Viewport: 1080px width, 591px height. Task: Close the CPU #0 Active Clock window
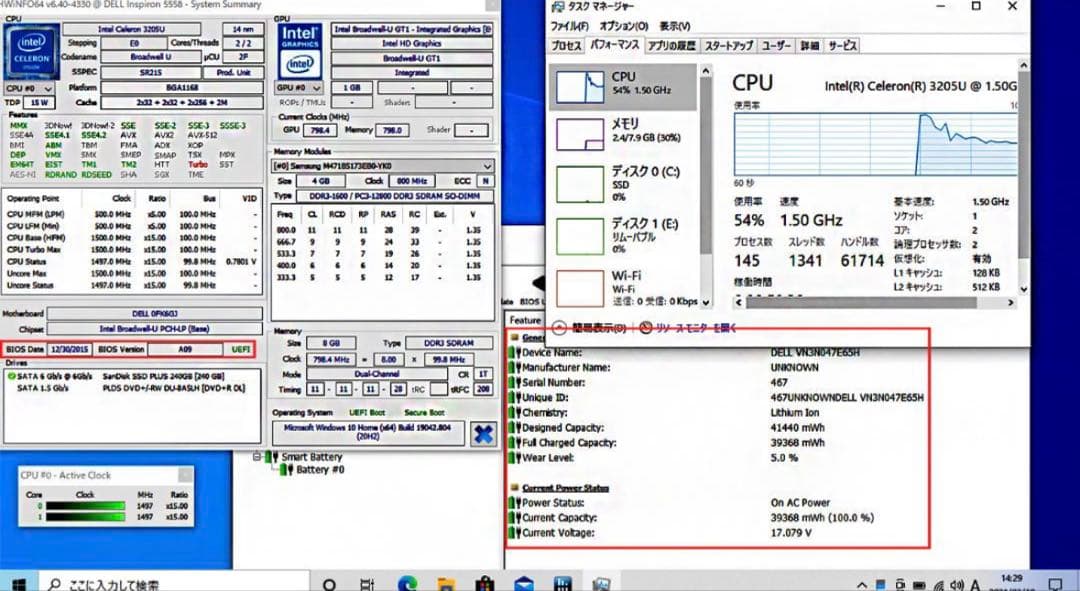pos(185,475)
